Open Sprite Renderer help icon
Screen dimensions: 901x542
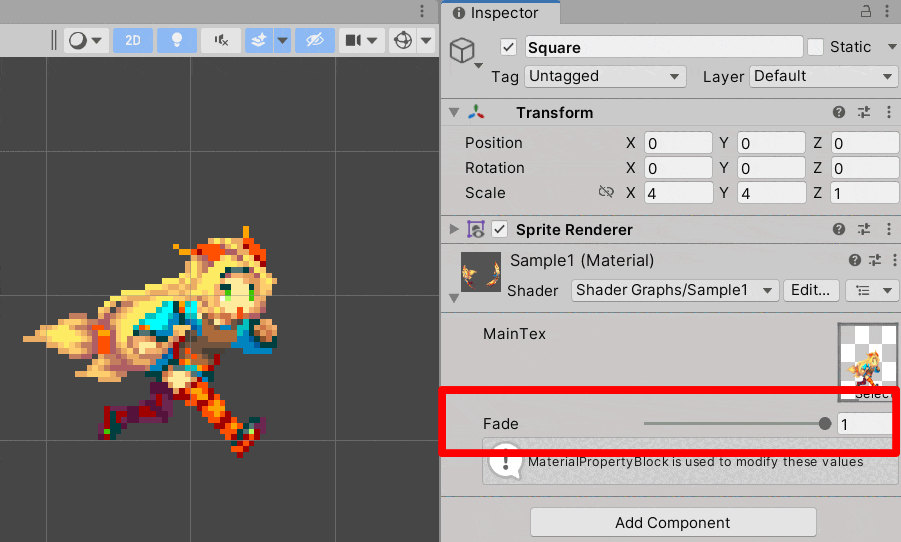tap(839, 229)
